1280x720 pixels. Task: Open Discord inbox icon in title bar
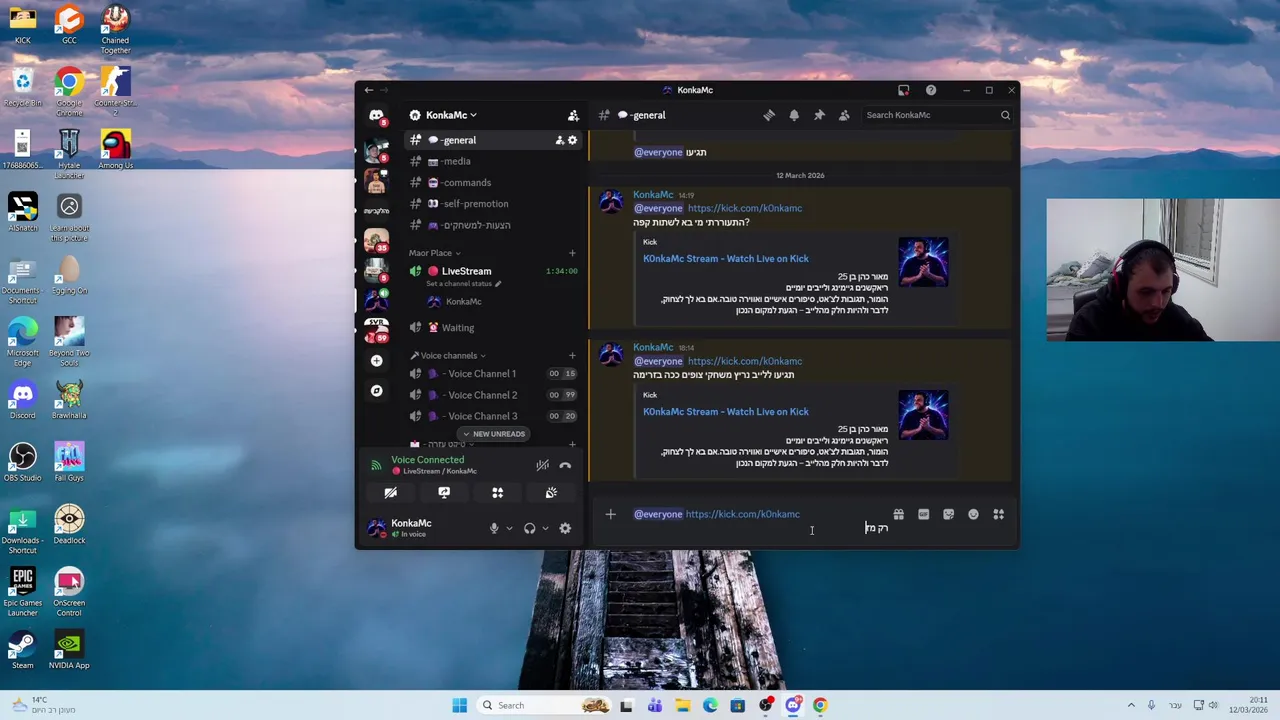pos(903,90)
